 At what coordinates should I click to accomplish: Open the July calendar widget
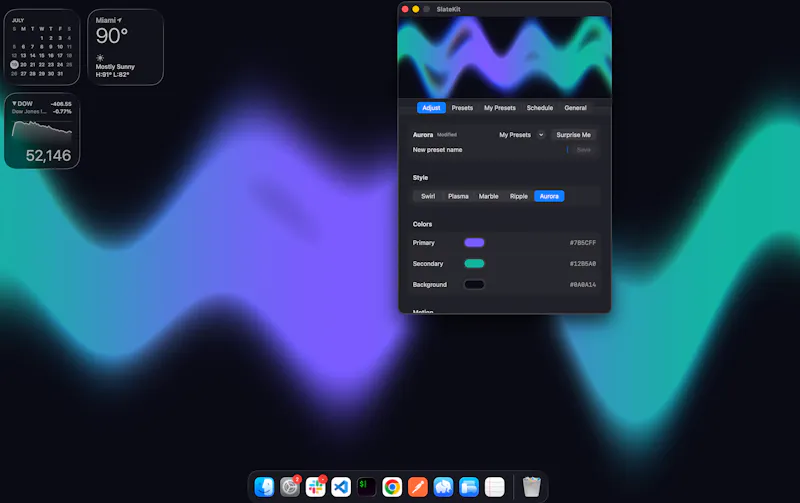(42, 47)
